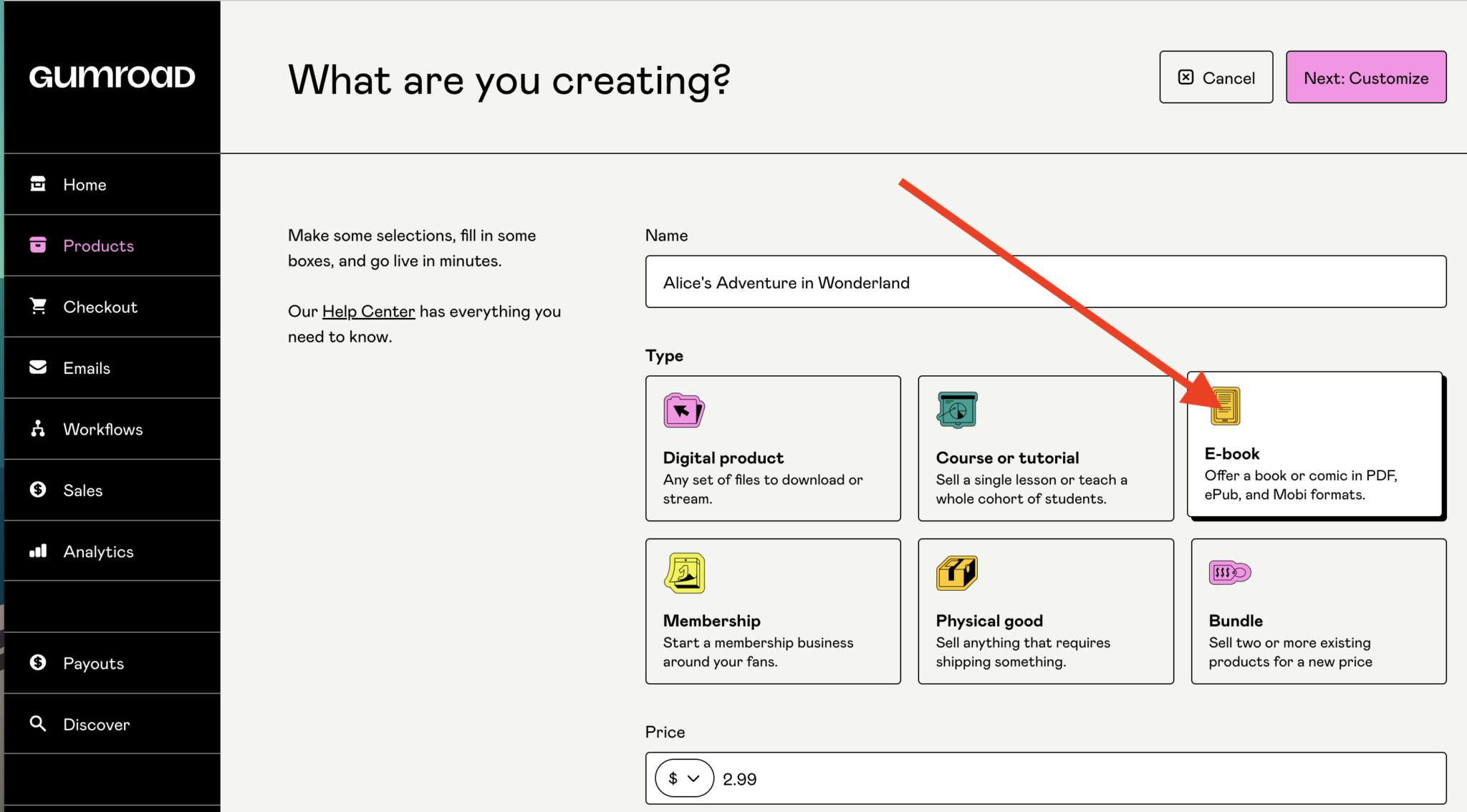Click the Products box icon

pyautogui.click(x=38, y=245)
